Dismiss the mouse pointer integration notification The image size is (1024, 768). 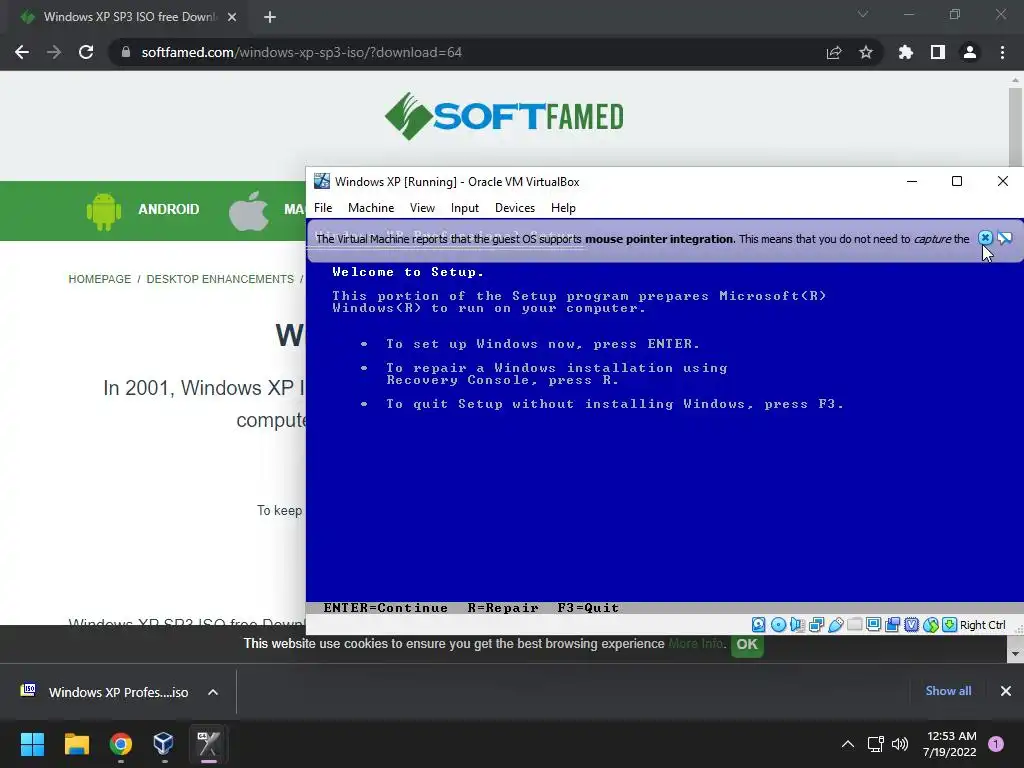(x=985, y=238)
